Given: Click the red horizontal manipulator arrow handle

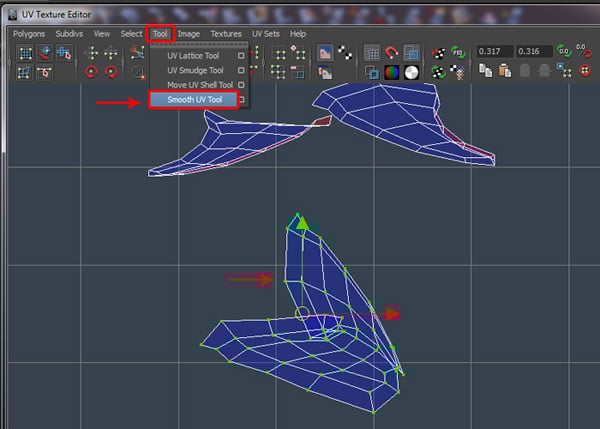Looking at the screenshot, I should click(392, 314).
